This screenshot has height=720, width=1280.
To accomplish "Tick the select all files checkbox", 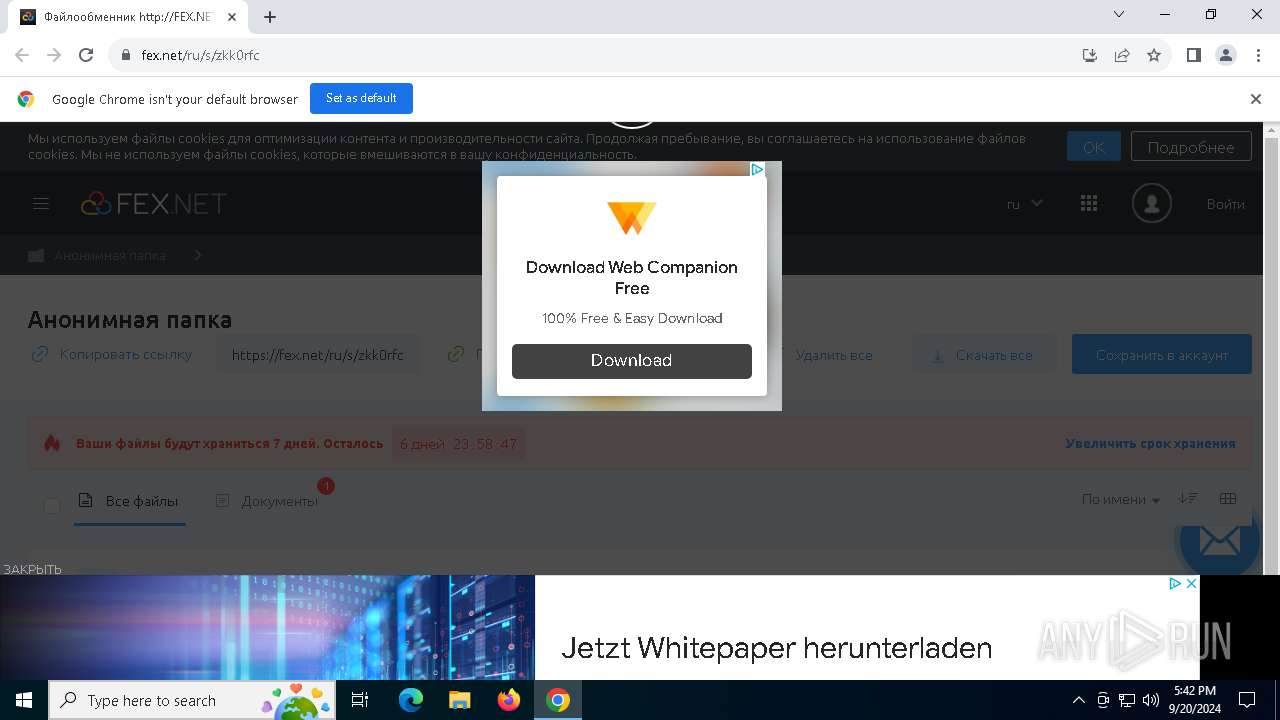I will tap(52, 506).
